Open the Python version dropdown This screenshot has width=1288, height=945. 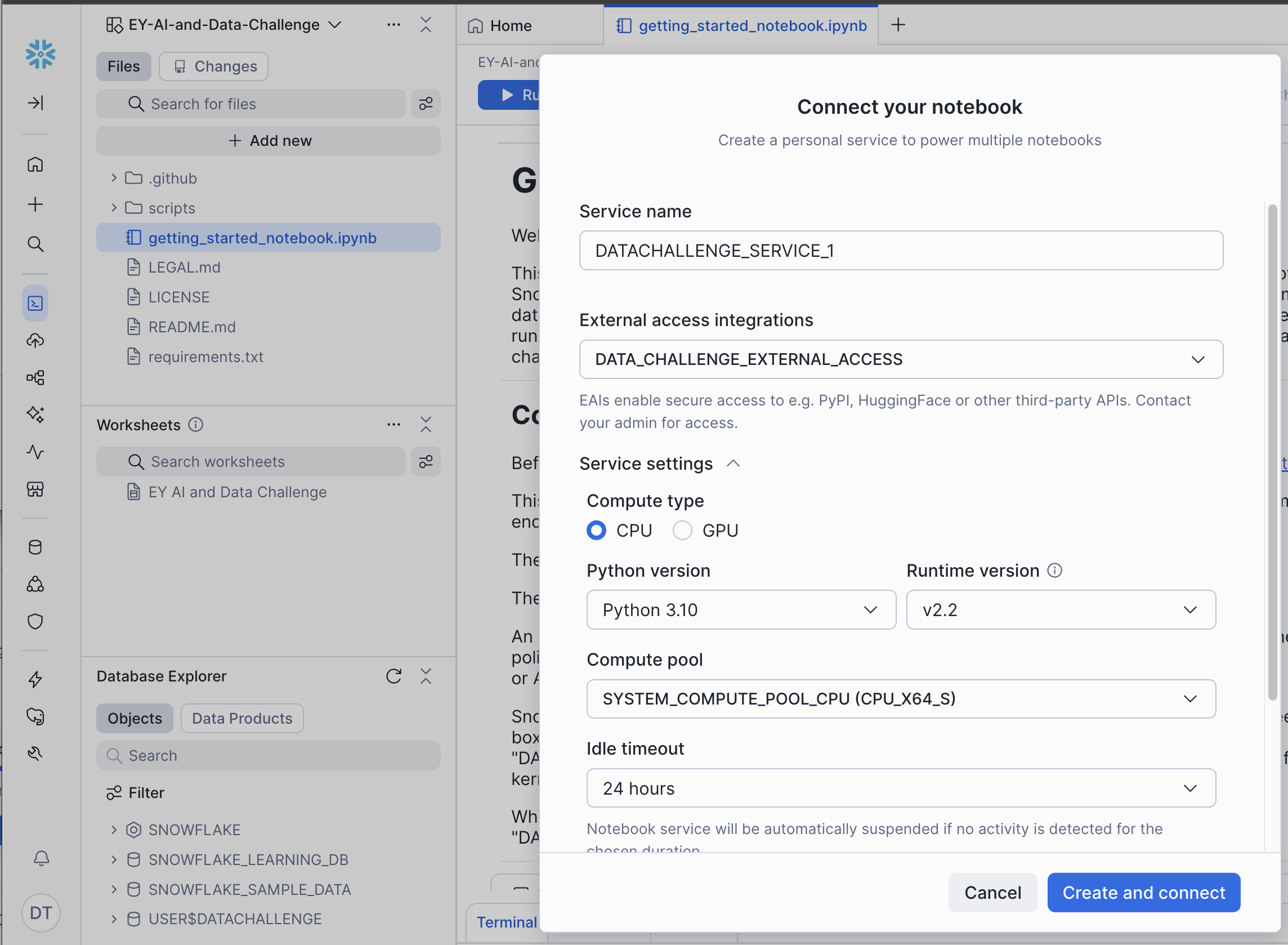tap(741, 610)
